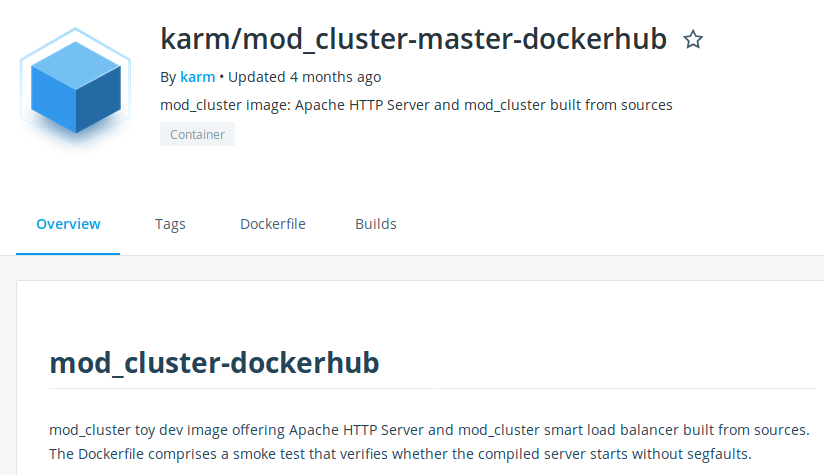The image size is (824, 475).
Task: Open the karm author profile link
Action: click(x=198, y=77)
